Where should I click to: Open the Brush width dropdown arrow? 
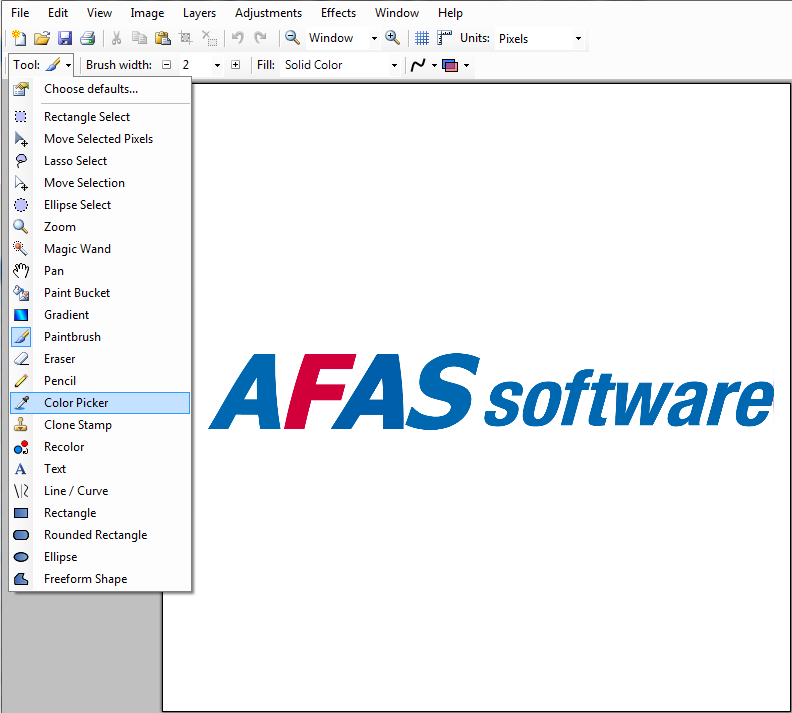pos(217,65)
